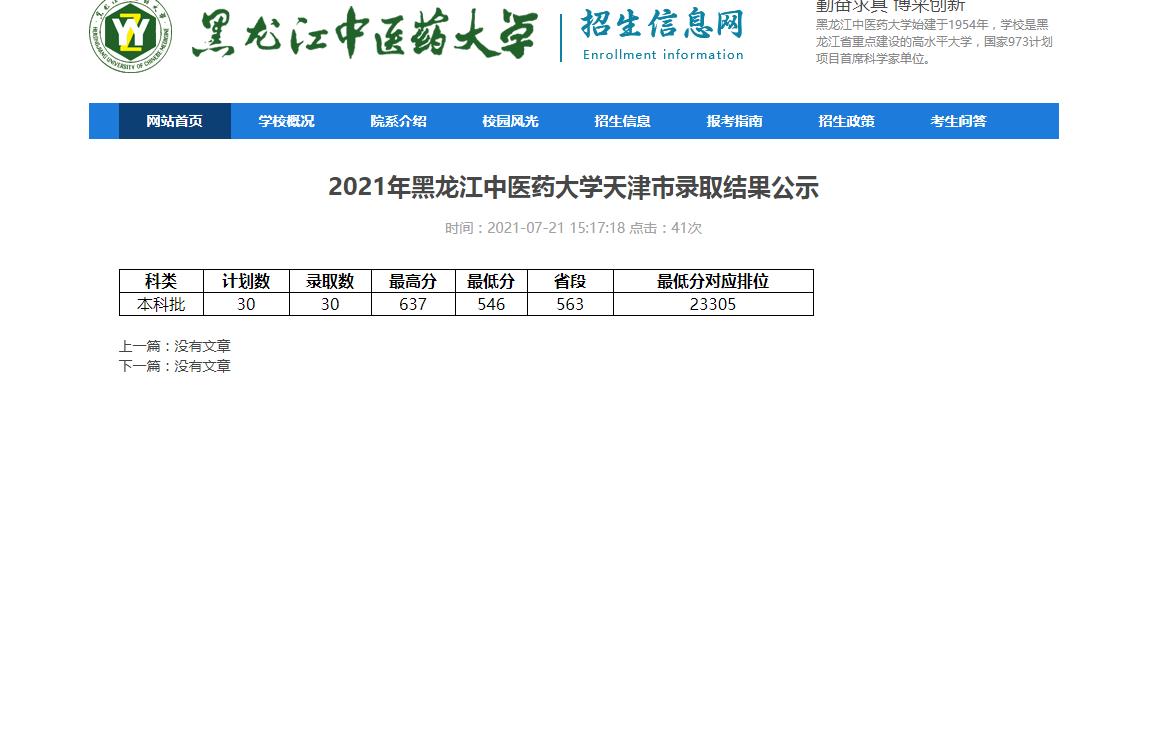Open the 院系介绍 menu item
1150x750 pixels.
click(x=398, y=121)
